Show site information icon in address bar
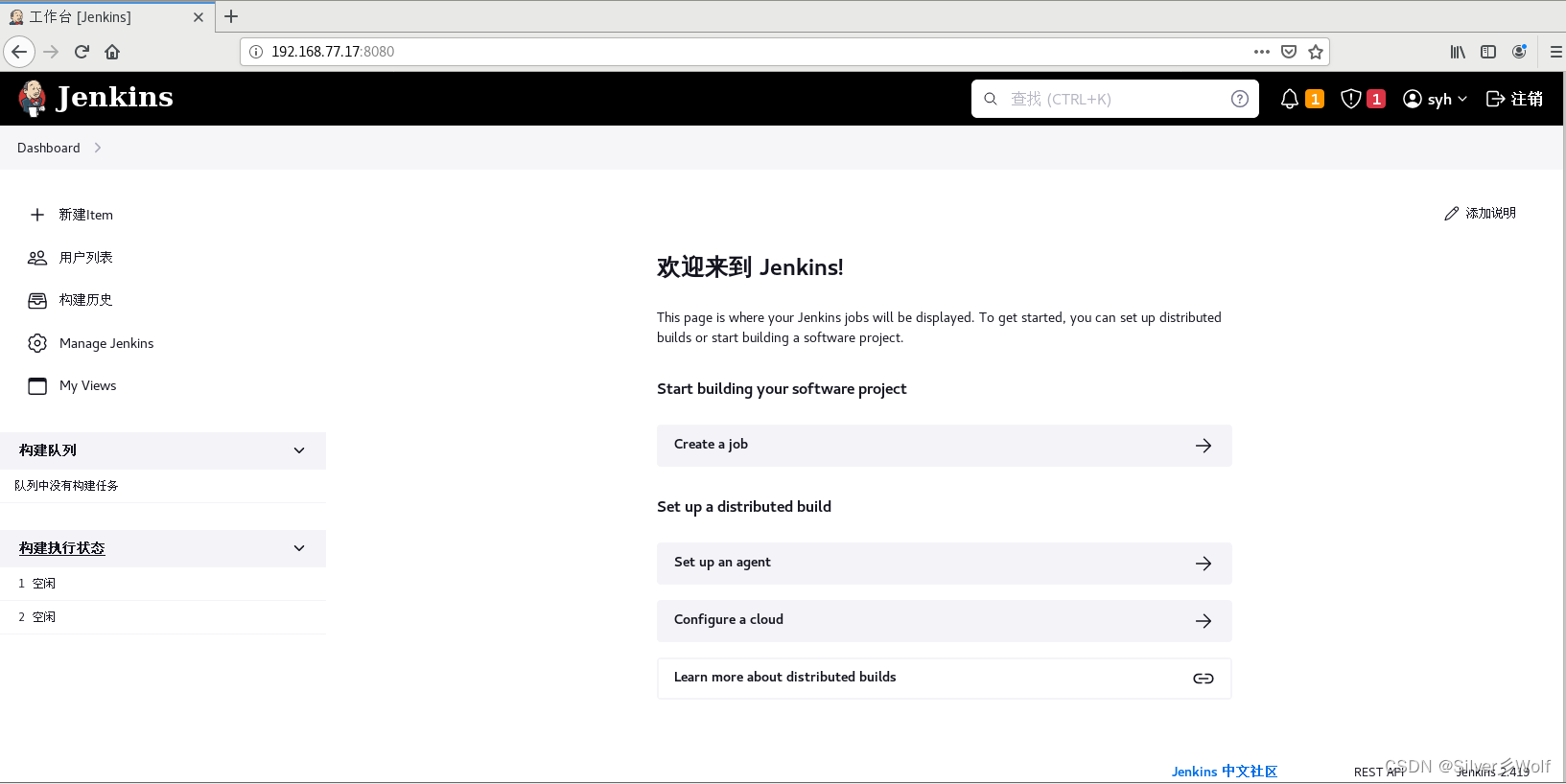This screenshot has width=1566, height=784. point(256,52)
